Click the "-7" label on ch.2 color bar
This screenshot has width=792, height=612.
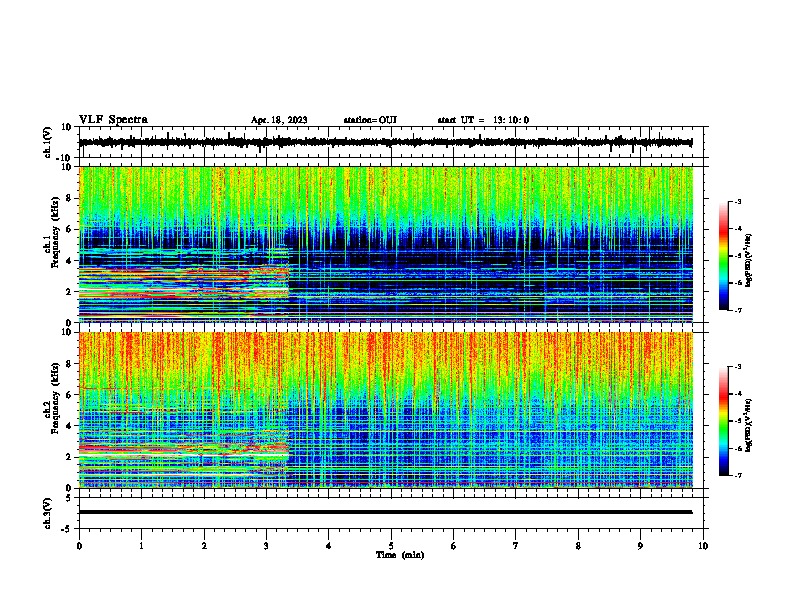(x=737, y=475)
